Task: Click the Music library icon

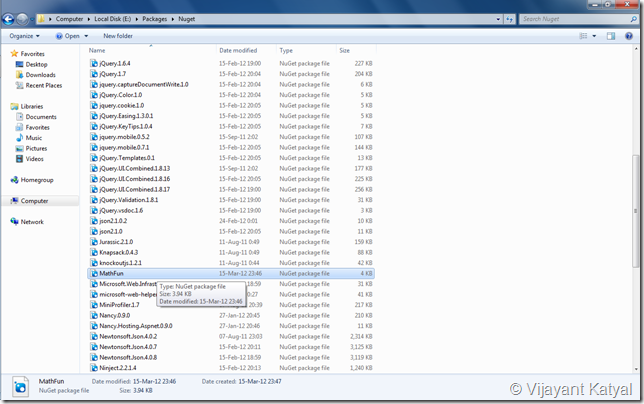Action: click(19, 138)
